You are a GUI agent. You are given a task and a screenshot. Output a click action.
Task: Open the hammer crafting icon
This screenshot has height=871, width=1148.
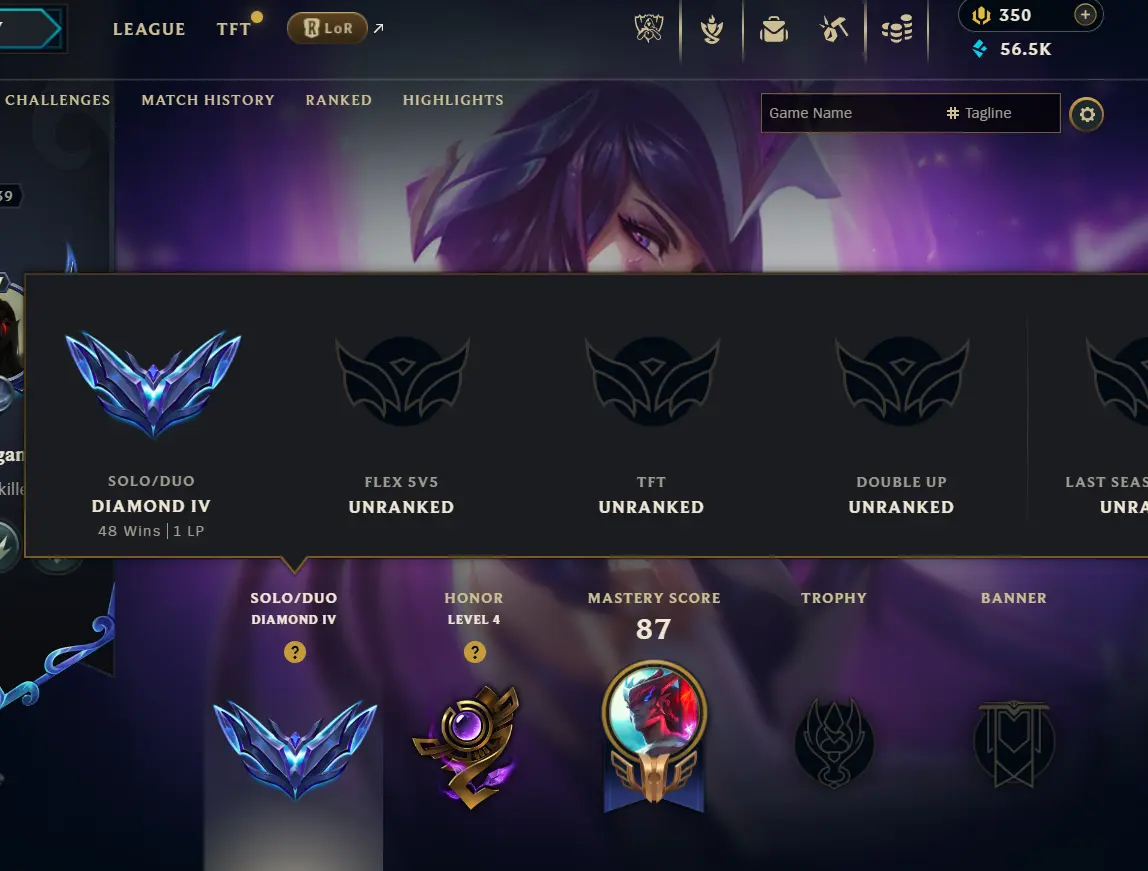(834, 30)
